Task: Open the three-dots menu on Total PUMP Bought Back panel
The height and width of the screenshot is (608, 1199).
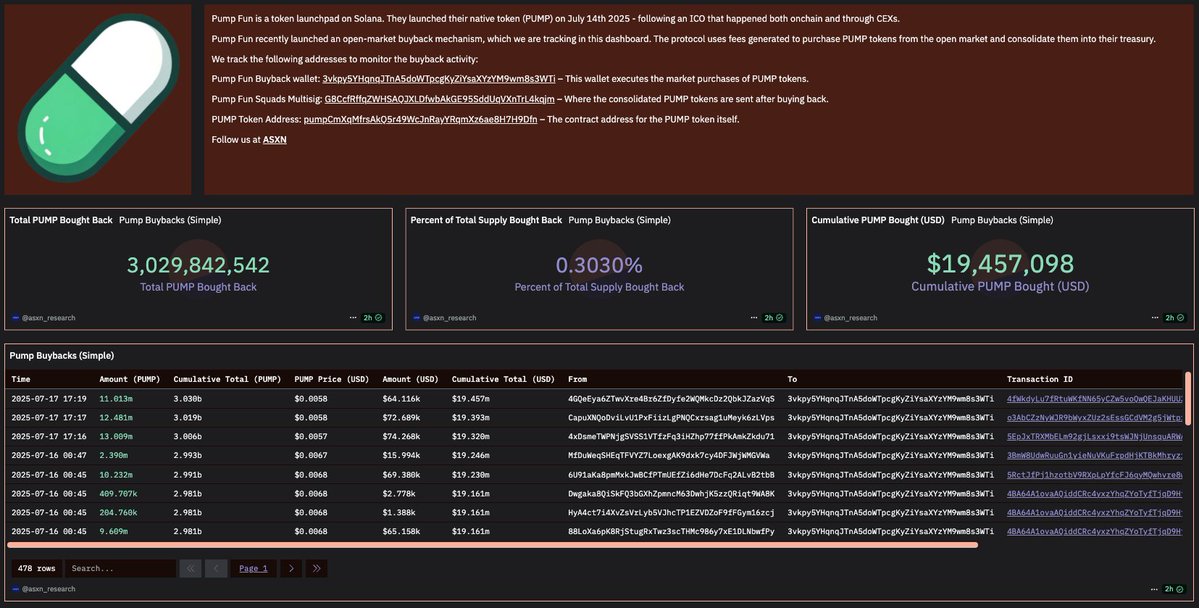Action: coord(353,317)
